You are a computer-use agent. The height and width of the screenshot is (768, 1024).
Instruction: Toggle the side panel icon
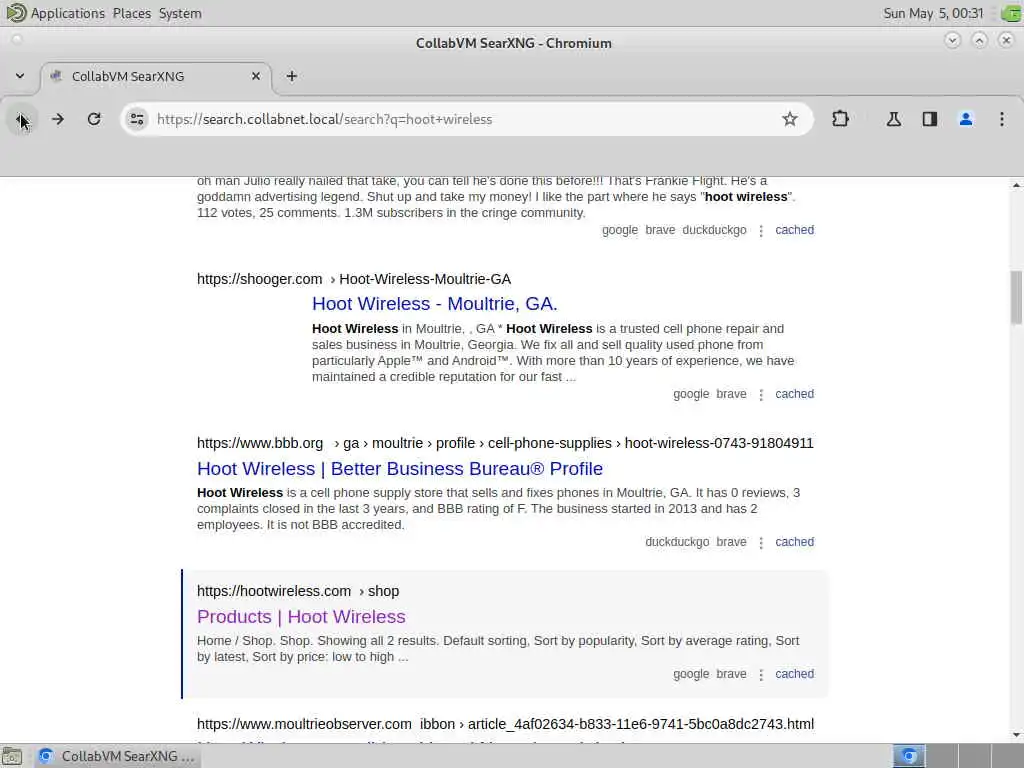pyautogui.click(x=929, y=120)
